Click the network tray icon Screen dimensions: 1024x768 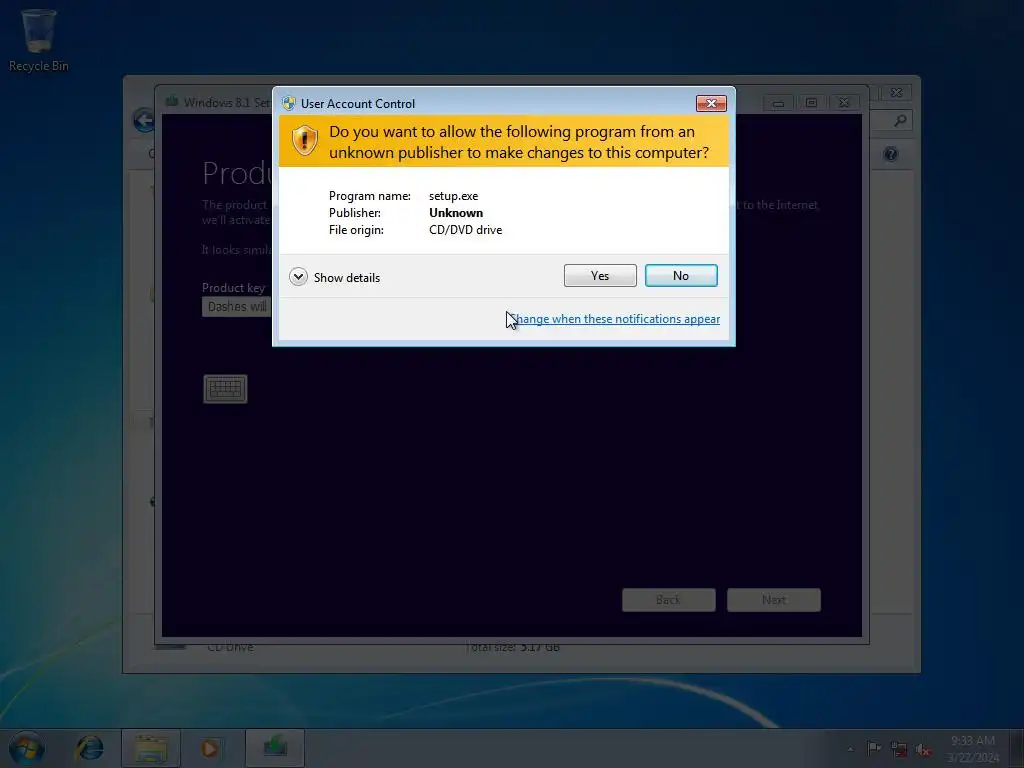click(899, 749)
